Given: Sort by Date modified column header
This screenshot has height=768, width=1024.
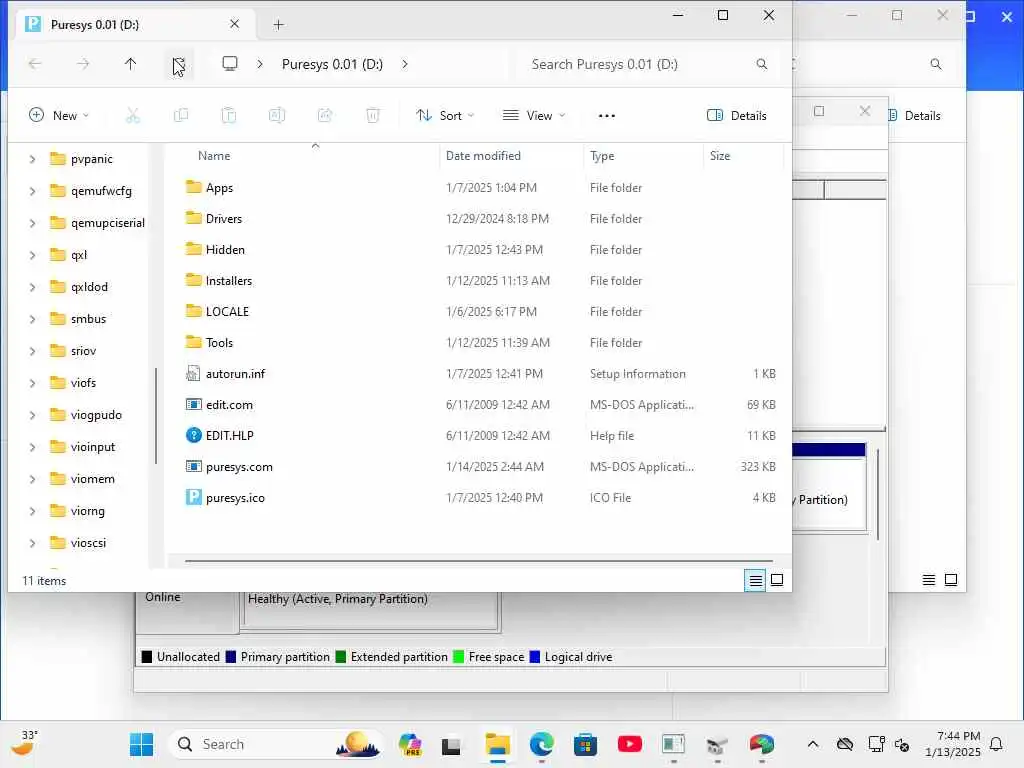Looking at the screenshot, I should (x=483, y=156).
